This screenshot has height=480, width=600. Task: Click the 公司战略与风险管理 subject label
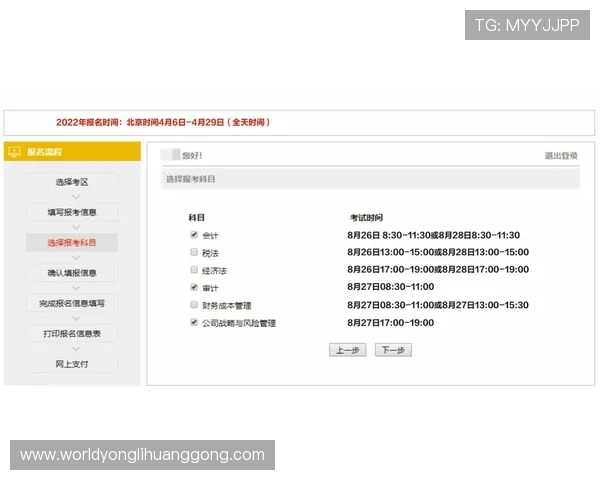pyautogui.click(x=239, y=323)
